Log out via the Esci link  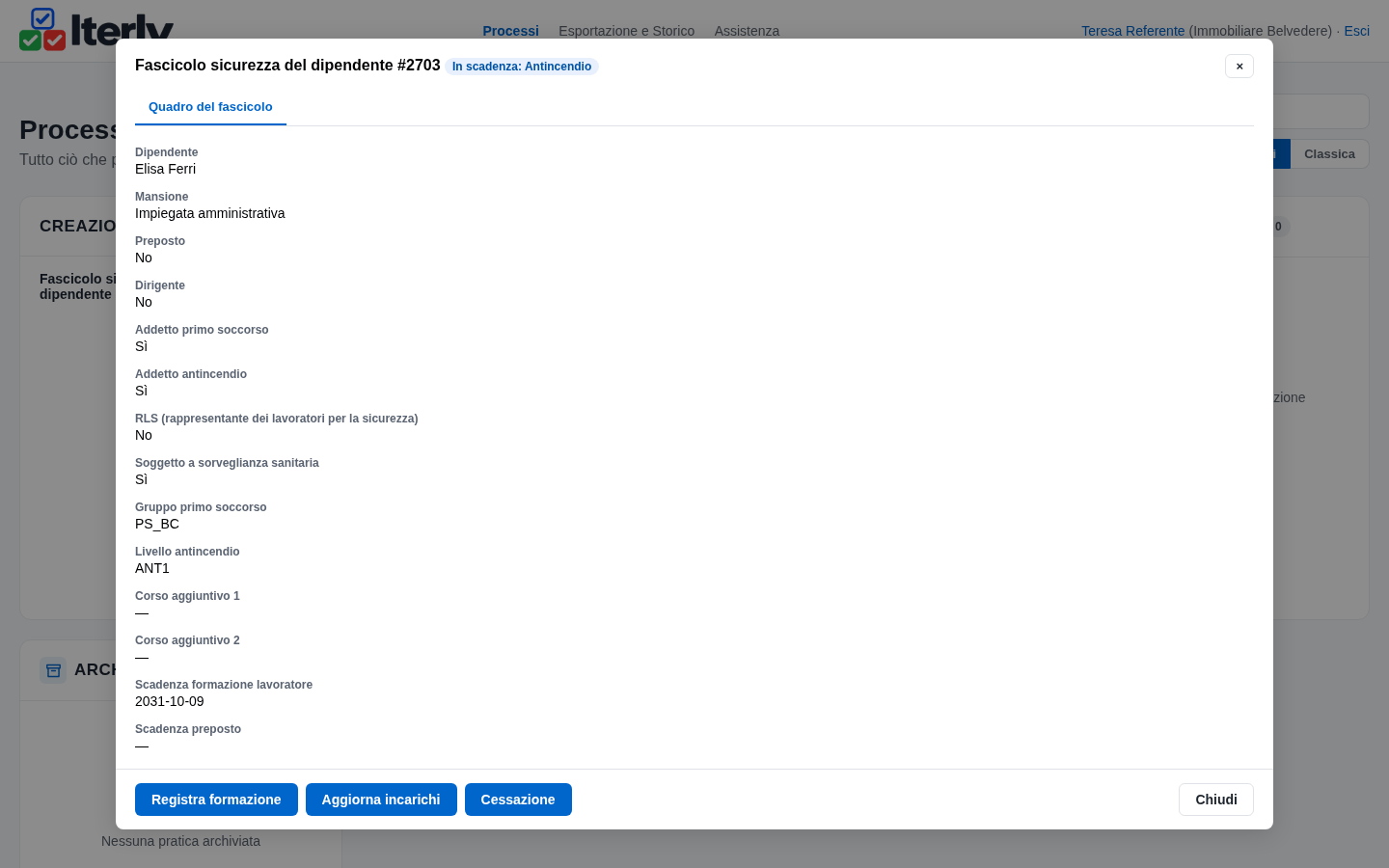pos(1356,31)
